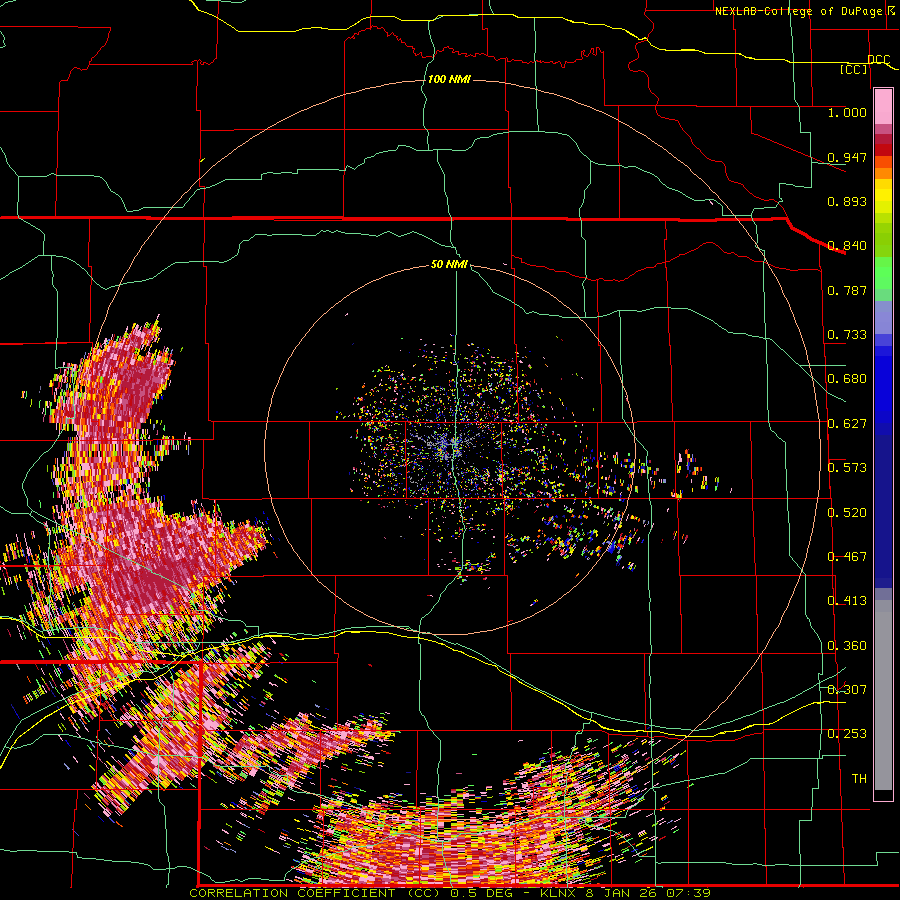Click the TH threshold label

859,779
